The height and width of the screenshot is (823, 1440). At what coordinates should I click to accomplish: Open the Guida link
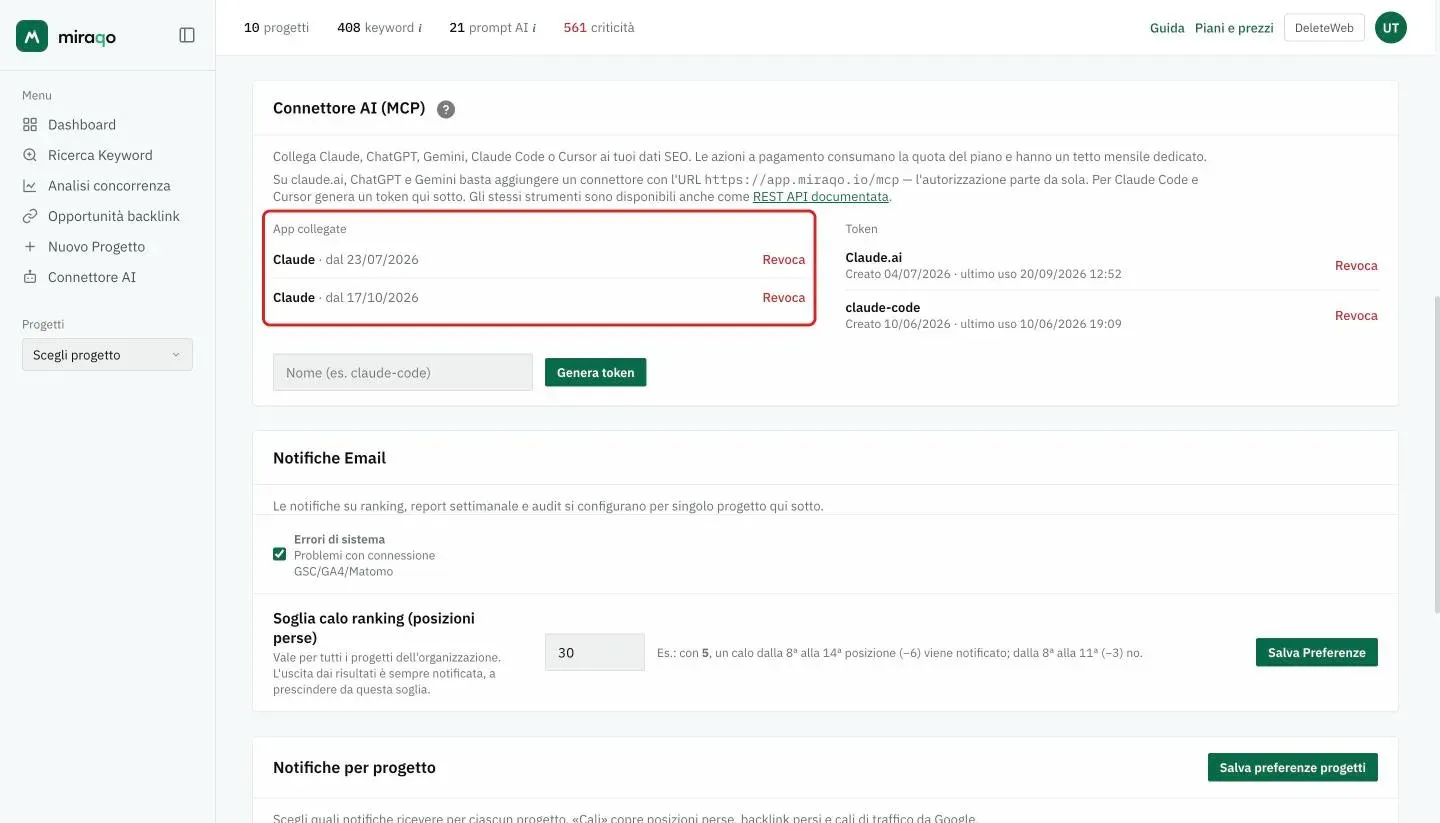click(x=1167, y=28)
